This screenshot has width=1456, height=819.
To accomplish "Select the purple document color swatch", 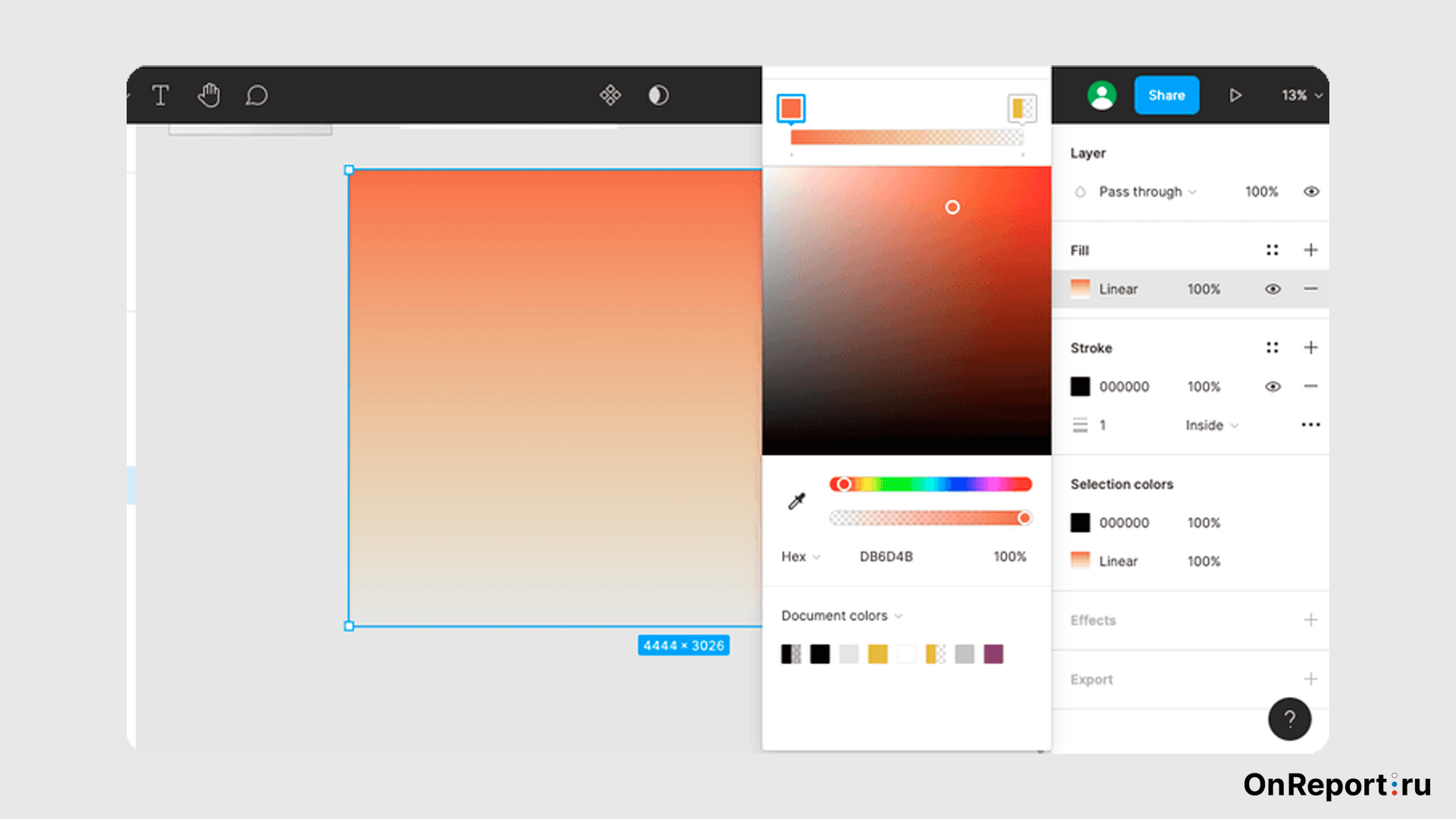I will [993, 654].
